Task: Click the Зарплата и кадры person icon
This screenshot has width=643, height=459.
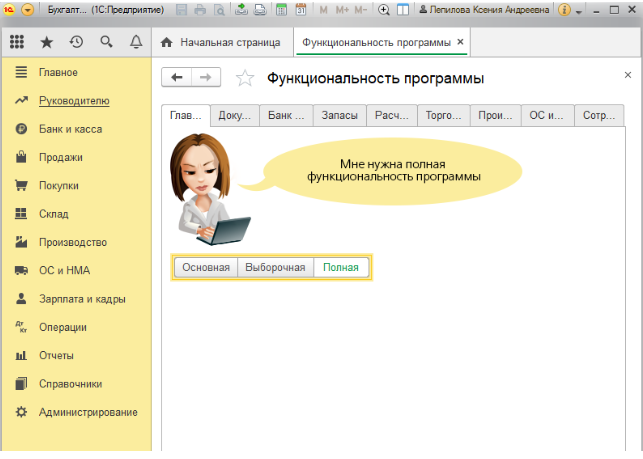Action: click(21, 299)
